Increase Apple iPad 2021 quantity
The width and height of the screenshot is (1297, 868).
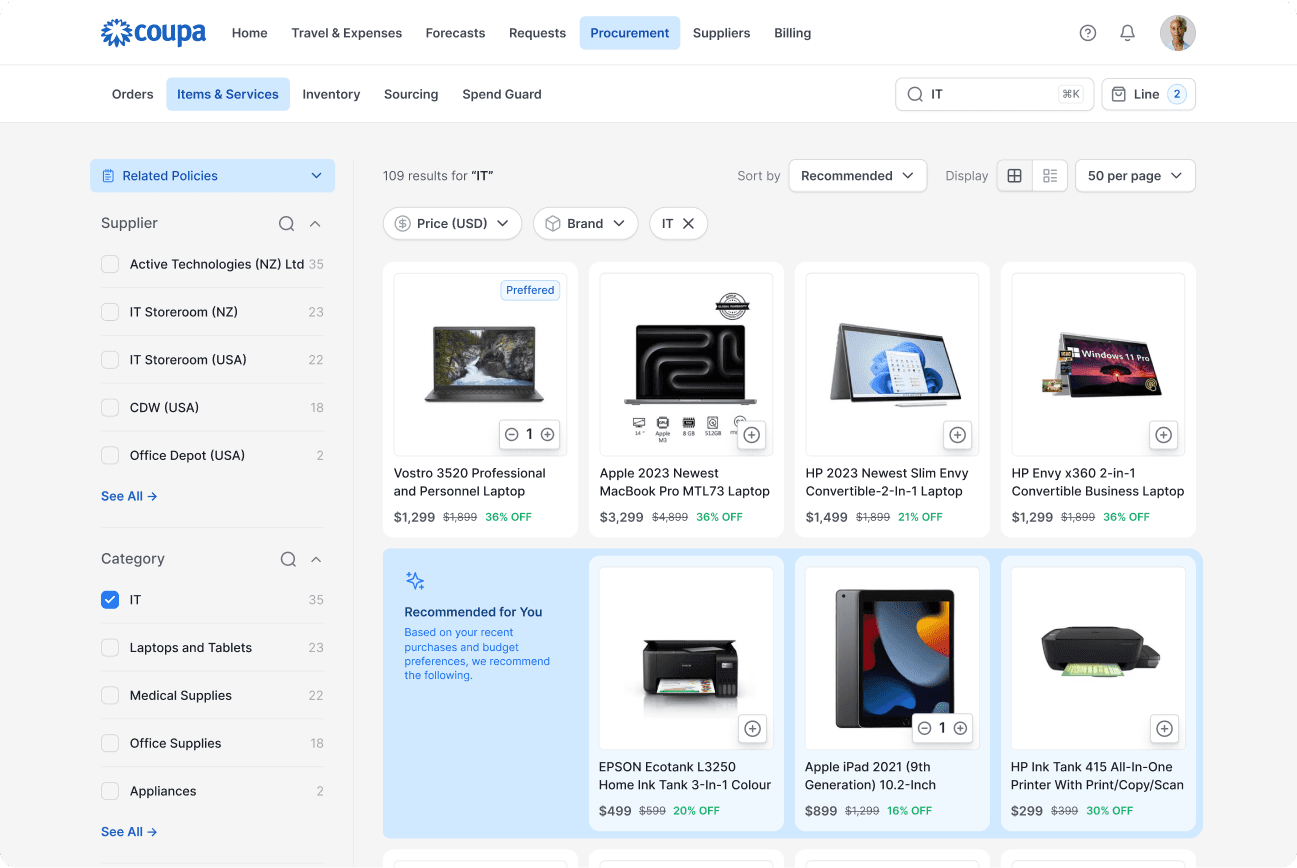(x=960, y=729)
